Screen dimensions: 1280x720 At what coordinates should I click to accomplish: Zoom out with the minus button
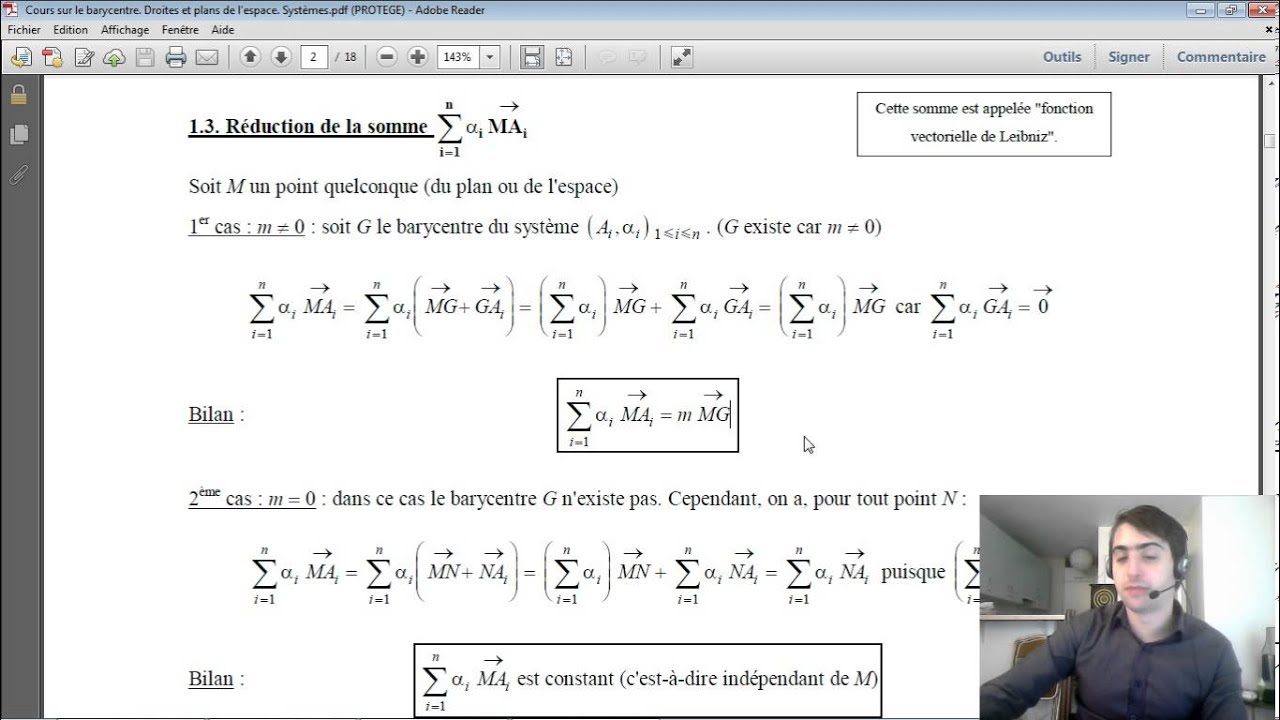coord(387,57)
